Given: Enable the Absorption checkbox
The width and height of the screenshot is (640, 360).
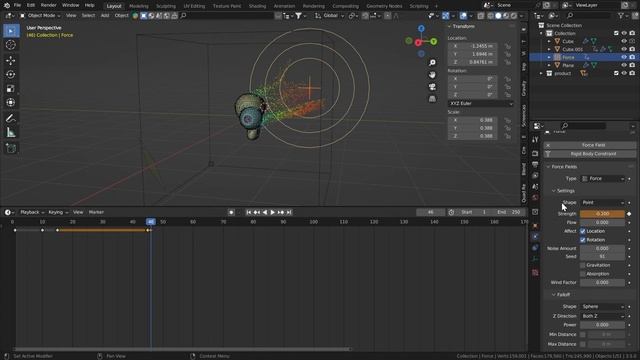Looking at the screenshot, I should [583, 274].
